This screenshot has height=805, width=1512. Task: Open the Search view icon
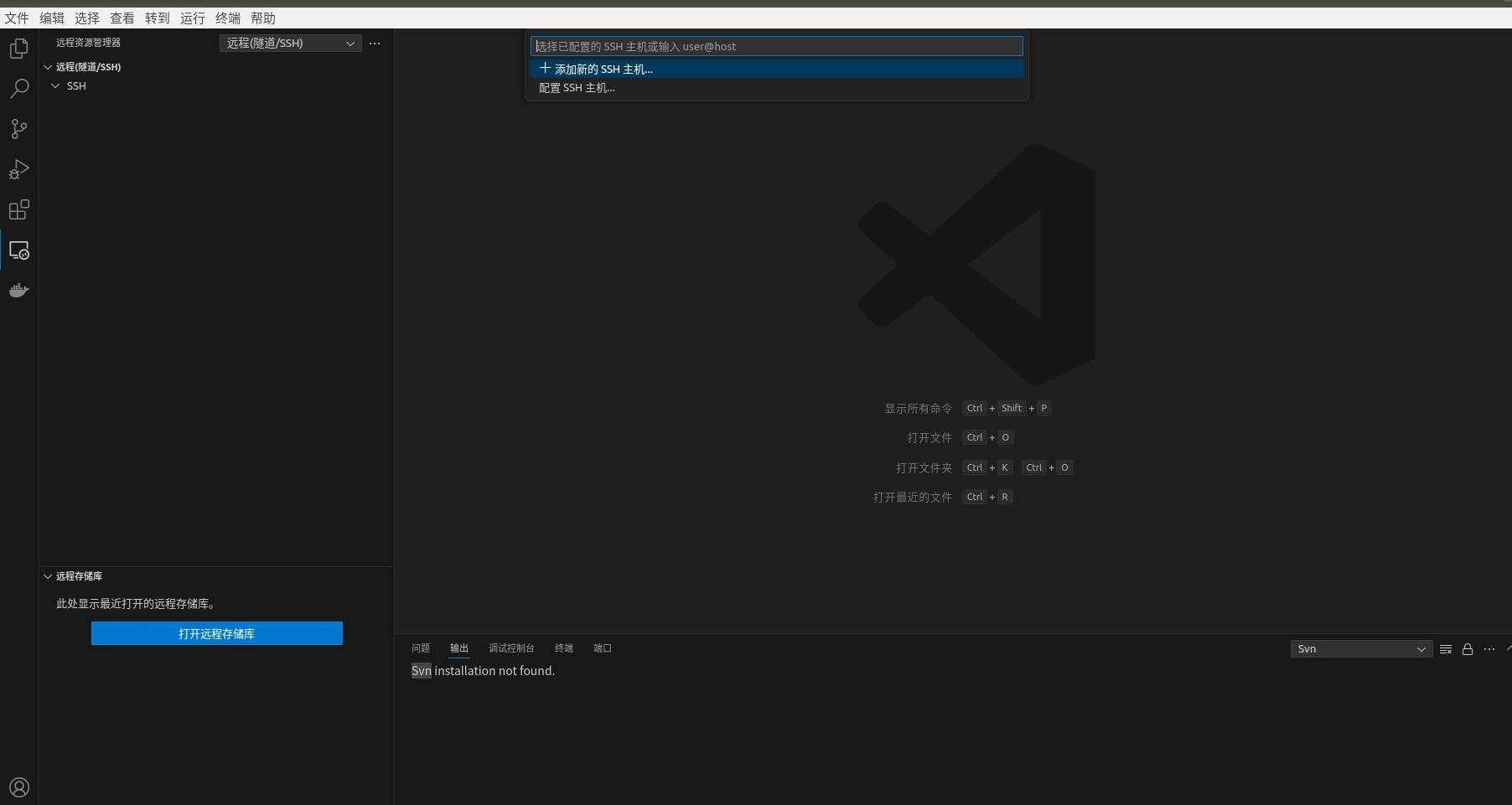[x=18, y=89]
